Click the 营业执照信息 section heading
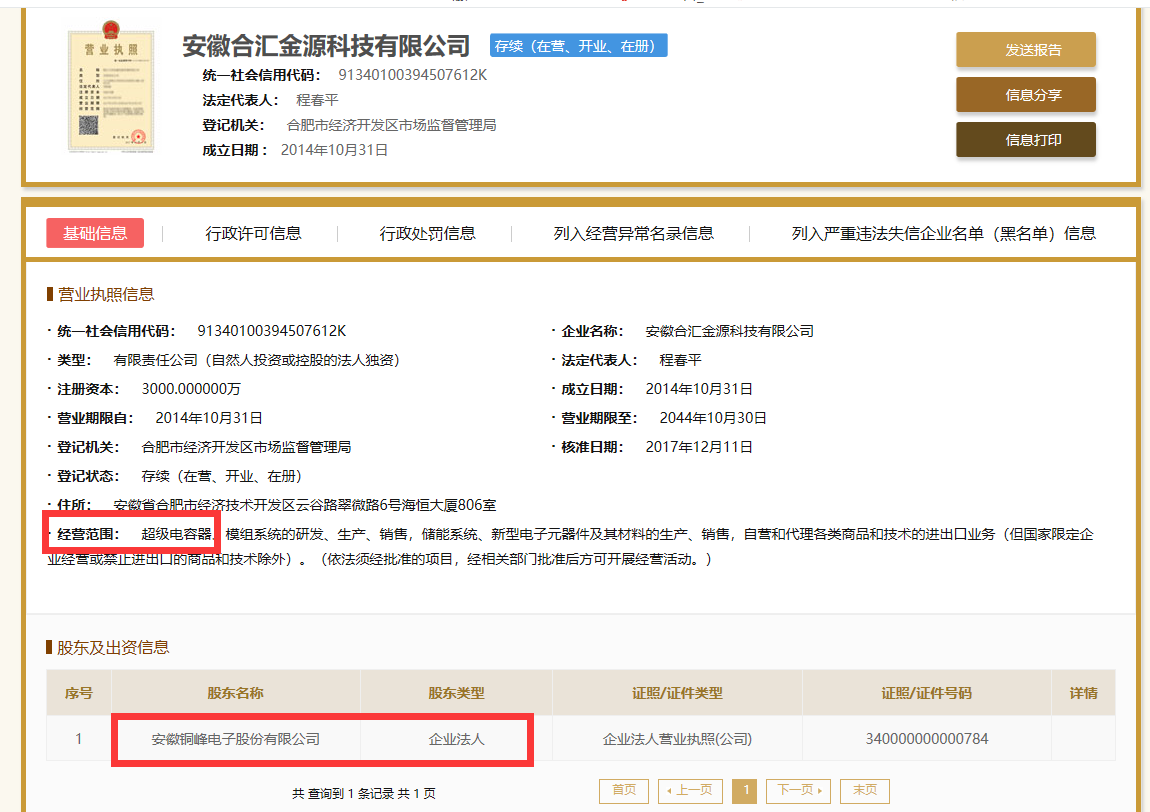 (x=106, y=295)
